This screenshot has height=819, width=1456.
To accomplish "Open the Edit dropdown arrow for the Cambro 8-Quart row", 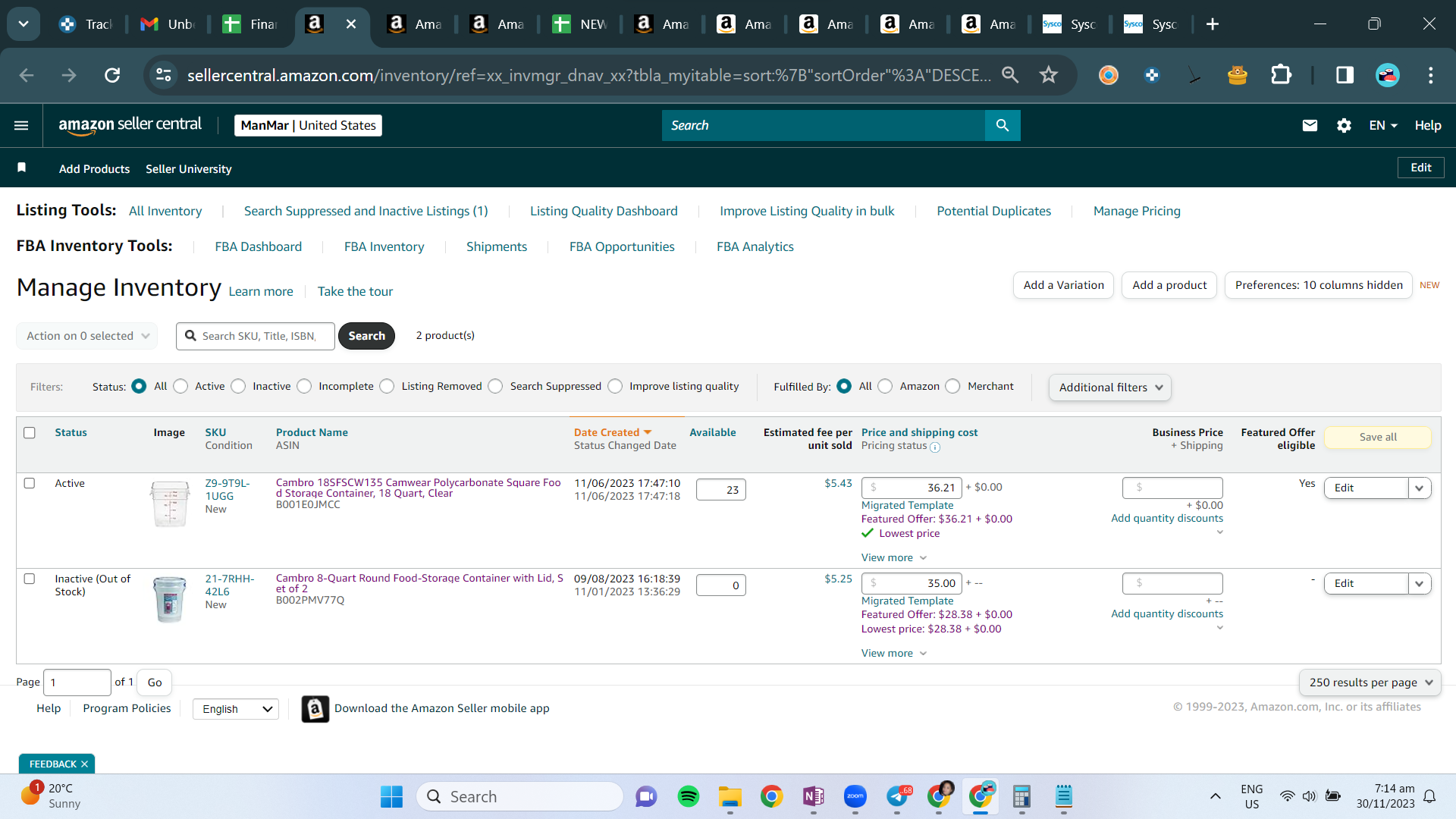I will click(x=1420, y=584).
